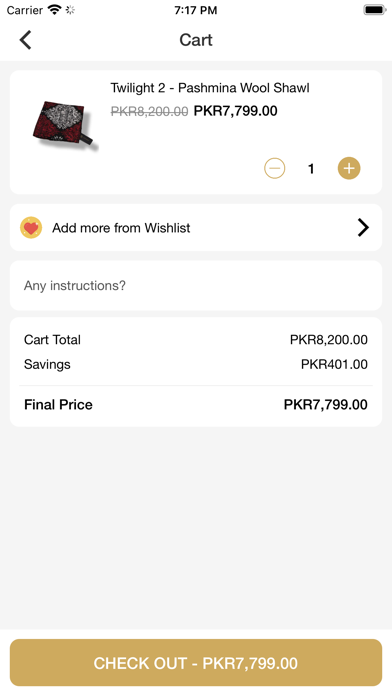
Task: Tap the Savings PKR401.00 amount
Action: (334, 364)
